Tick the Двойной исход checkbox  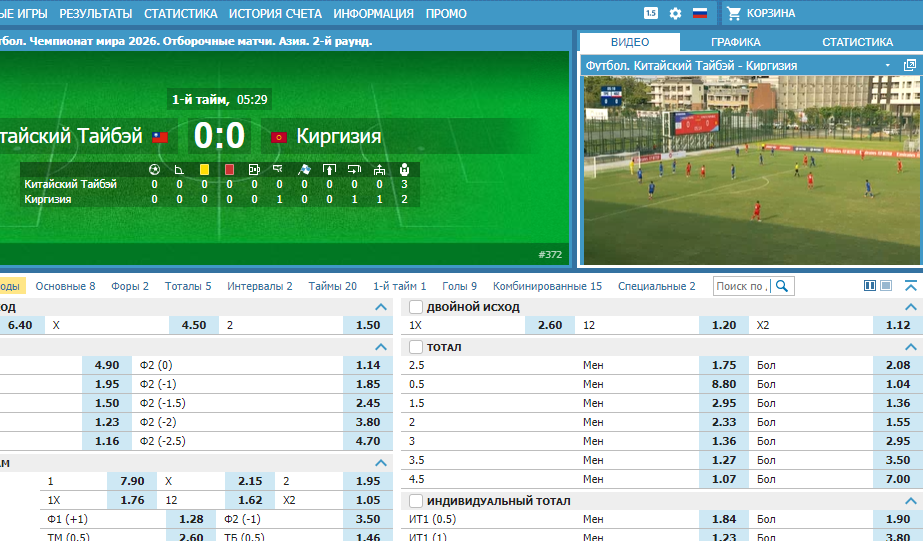[416, 307]
